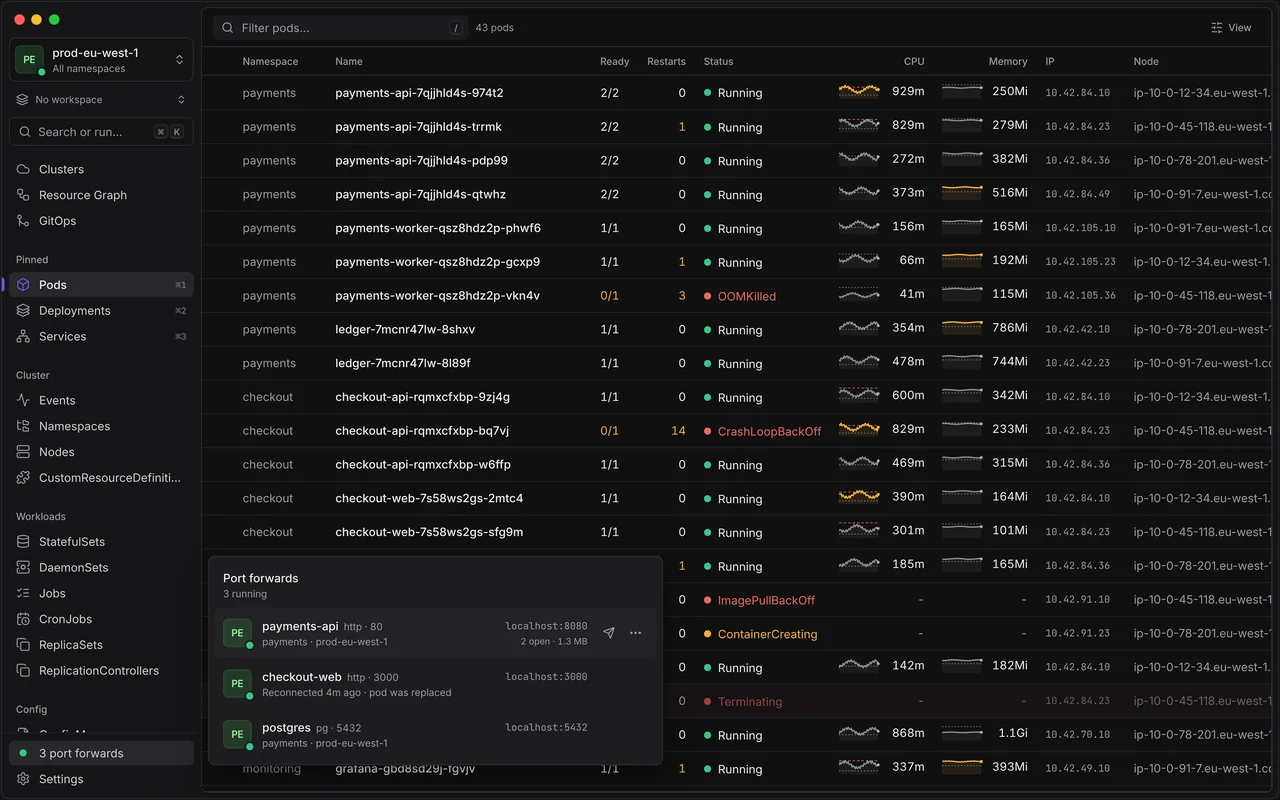
Task: Click the OOMKilled status
Action: [747, 297]
